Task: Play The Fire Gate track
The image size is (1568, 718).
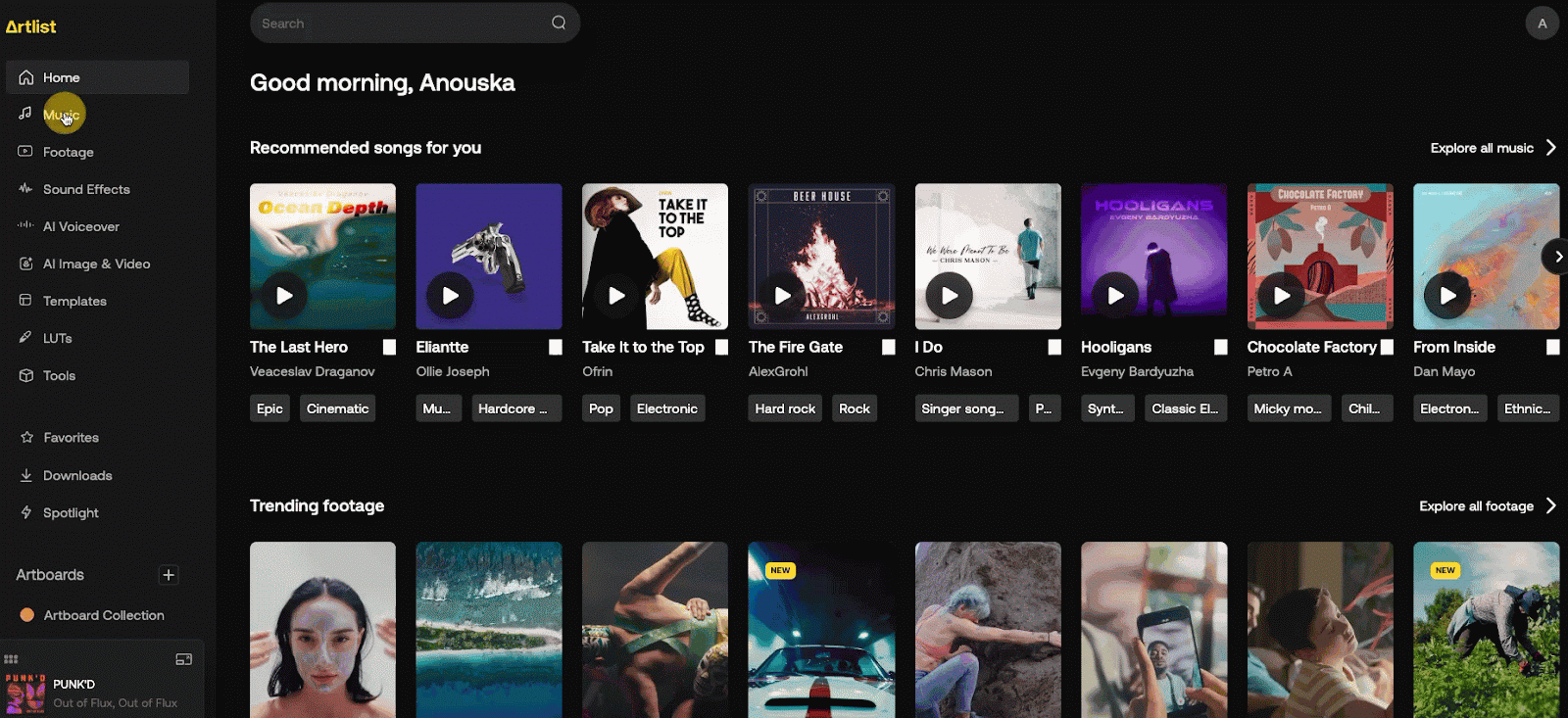Action: [x=782, y=296]
